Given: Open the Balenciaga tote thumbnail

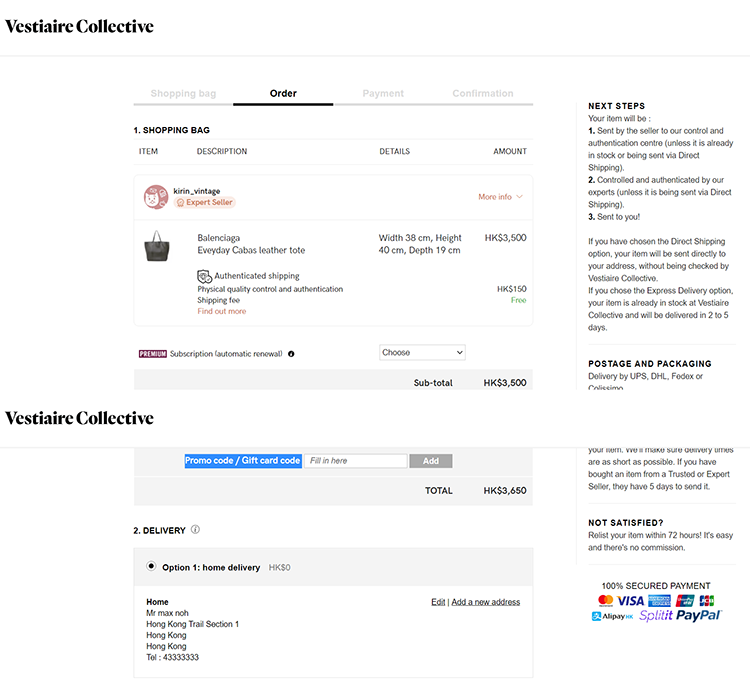Looking at the screenshot, I should (157, 246).
